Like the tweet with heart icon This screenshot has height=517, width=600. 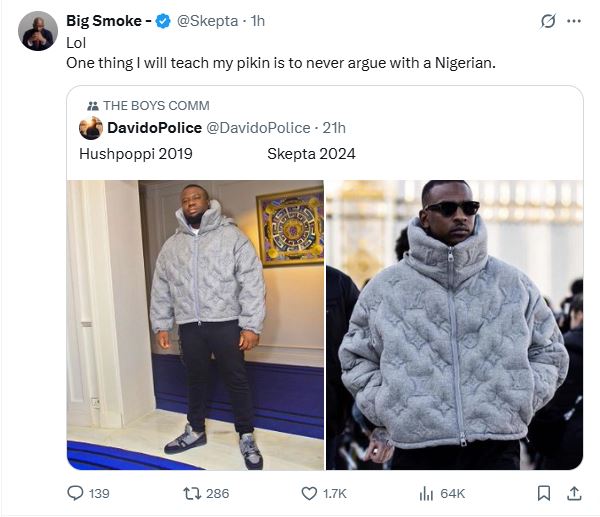tap(309, 493)
